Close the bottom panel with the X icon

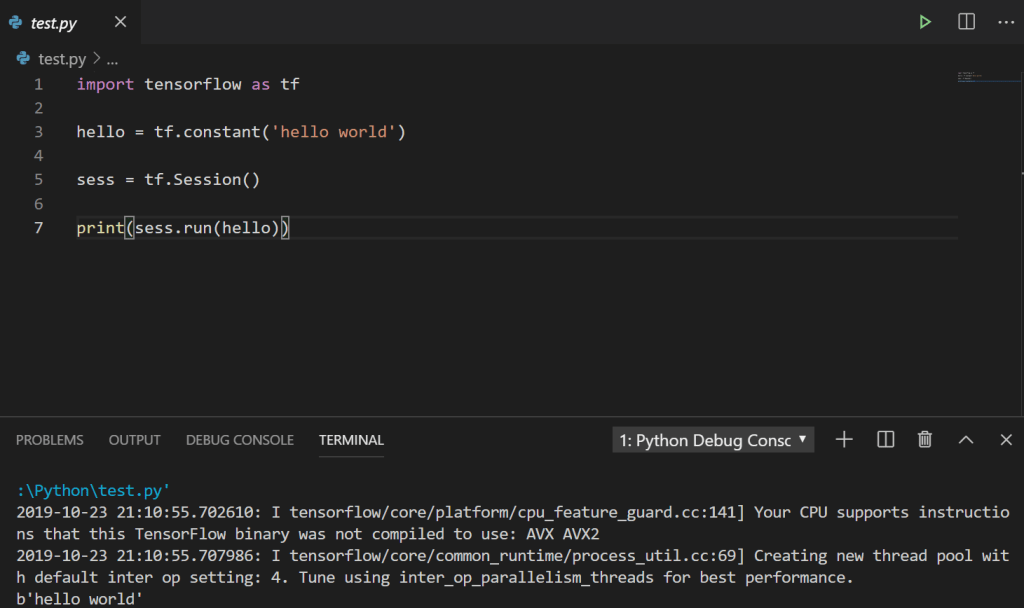click(1006, 440)
